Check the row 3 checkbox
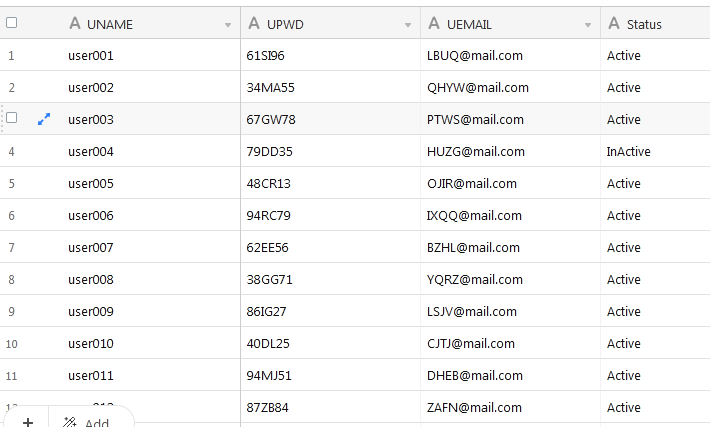This screenshot has width=710, height=427. (12, 118)
